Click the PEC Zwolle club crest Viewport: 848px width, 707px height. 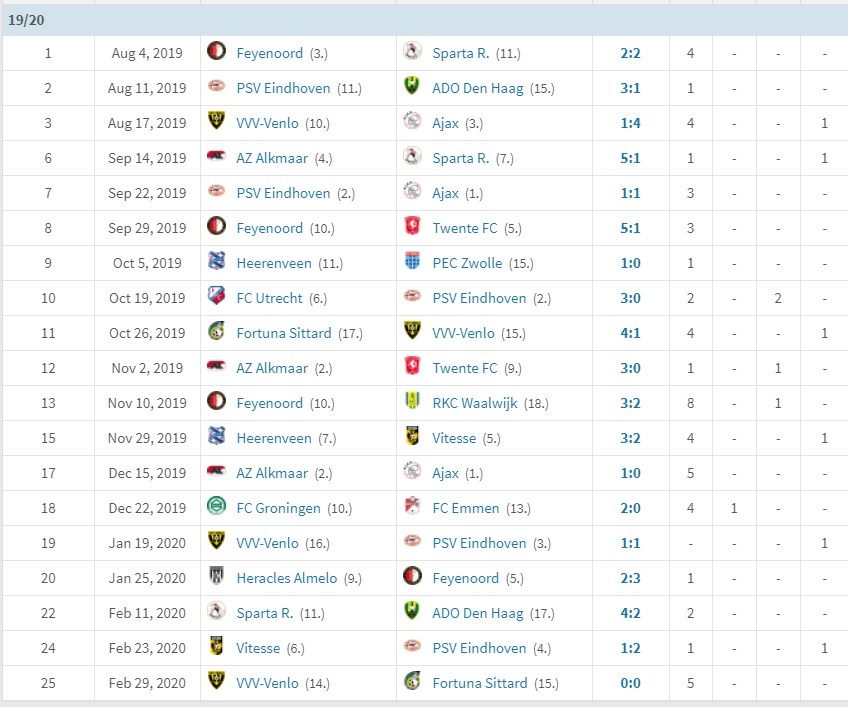pyautogui.click(x=412, y=261)
